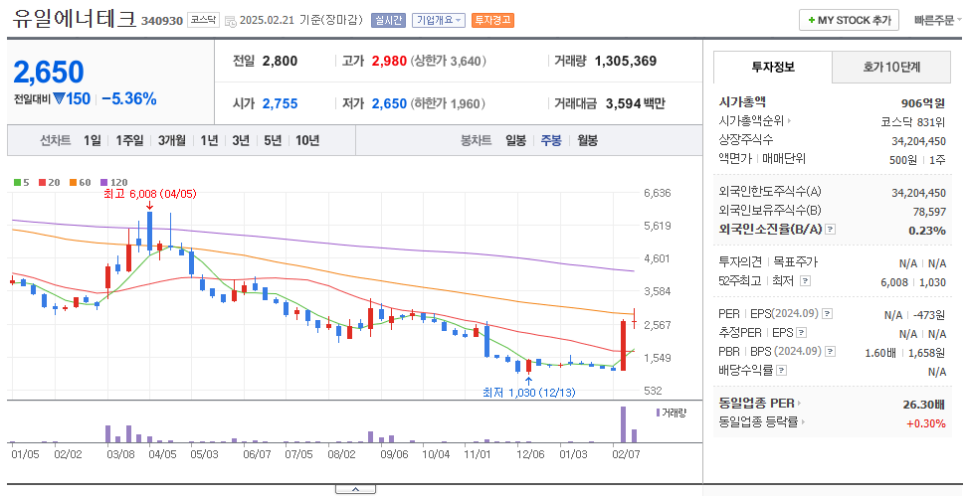Click the 외국인소진율 value 0.23%
The width and height of the screenshot is (966, 496).
pos(929,230)
